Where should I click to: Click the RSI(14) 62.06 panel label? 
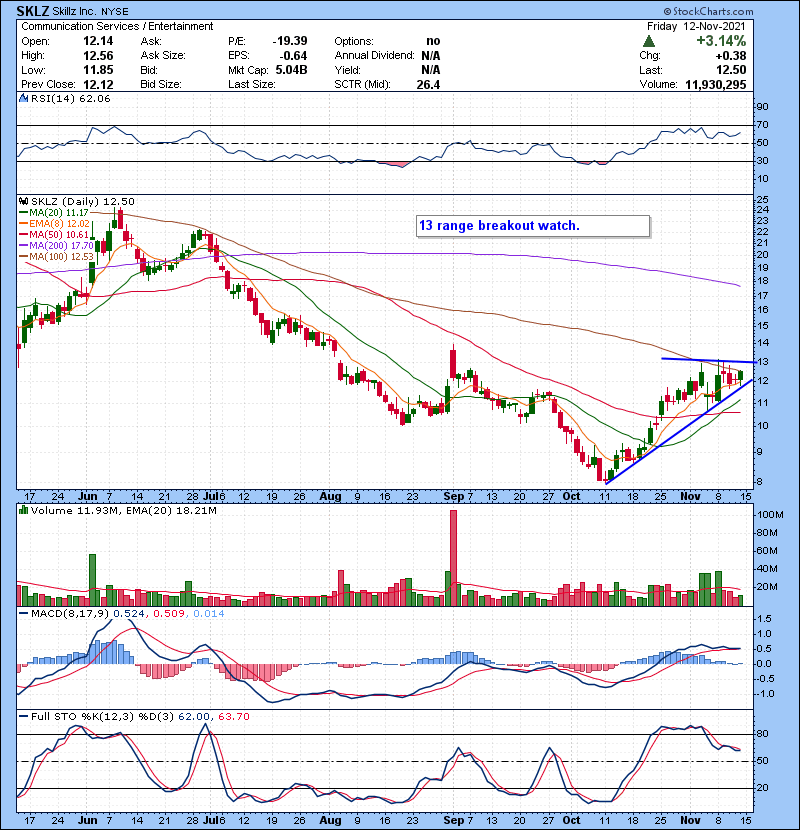pyautogui.click(x=71, y=98)
